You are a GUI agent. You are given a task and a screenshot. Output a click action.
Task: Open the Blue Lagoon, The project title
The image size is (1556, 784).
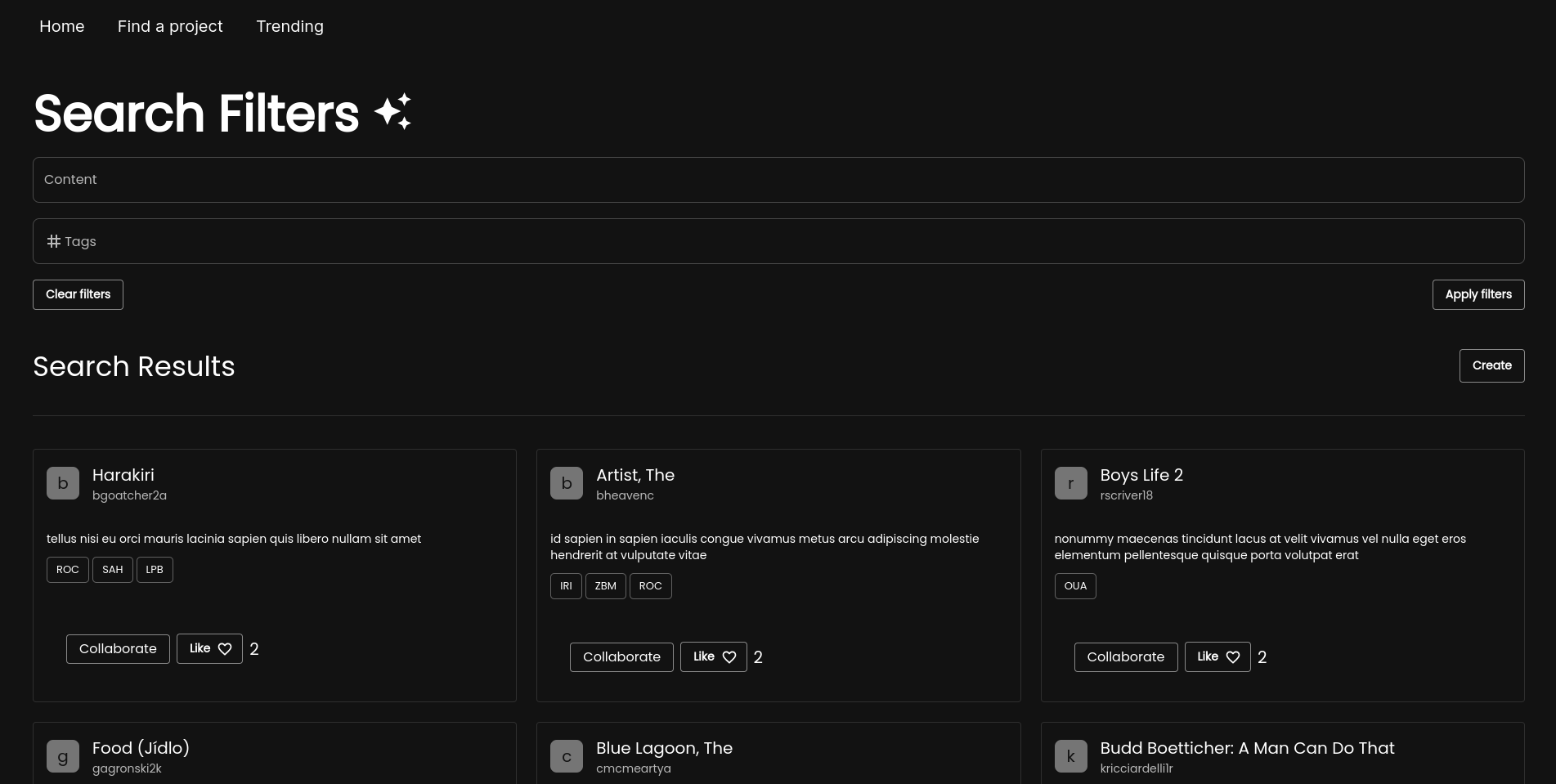(x=664, y=748)
